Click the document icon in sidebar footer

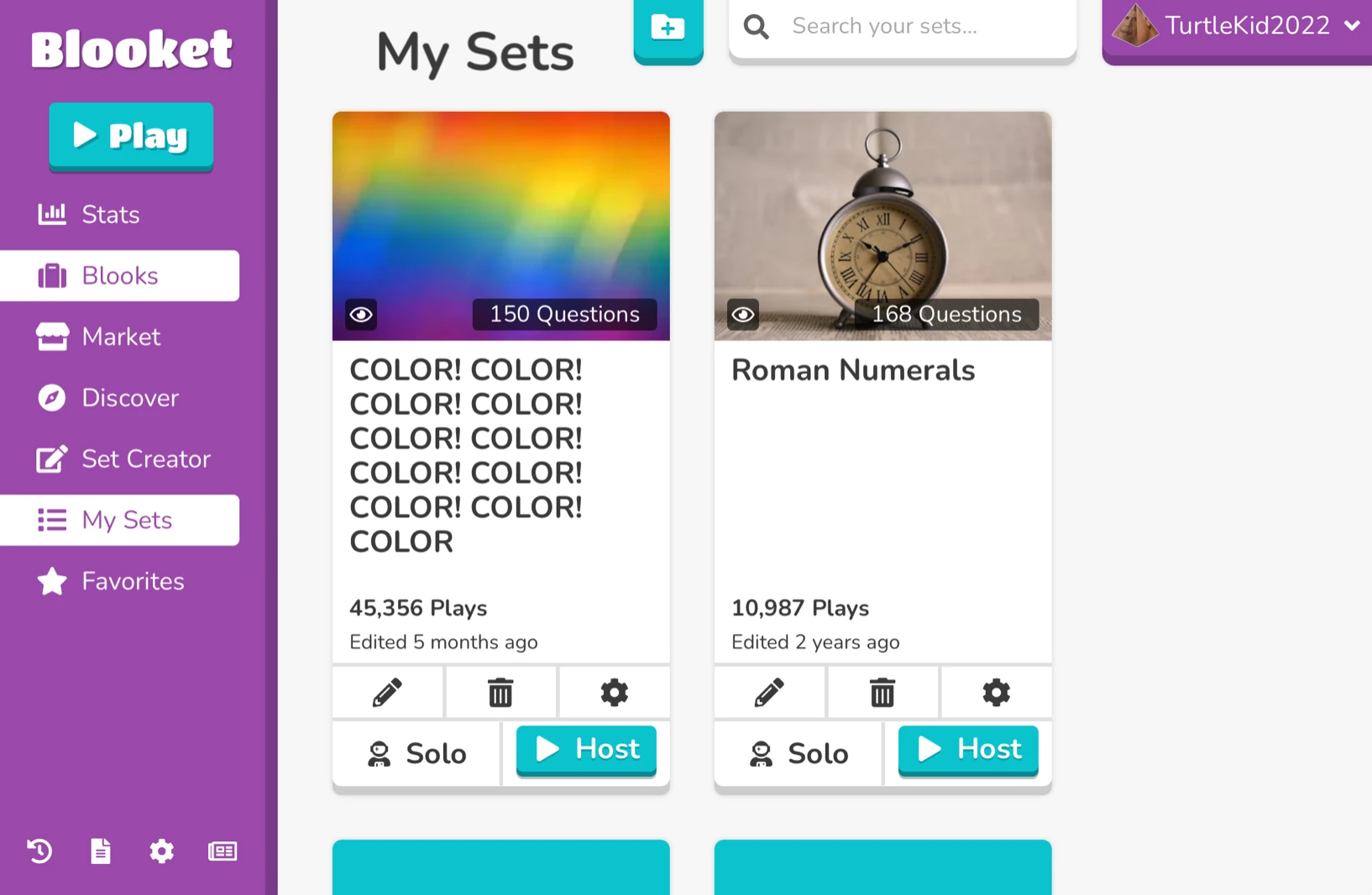click(x=101, y=851)
